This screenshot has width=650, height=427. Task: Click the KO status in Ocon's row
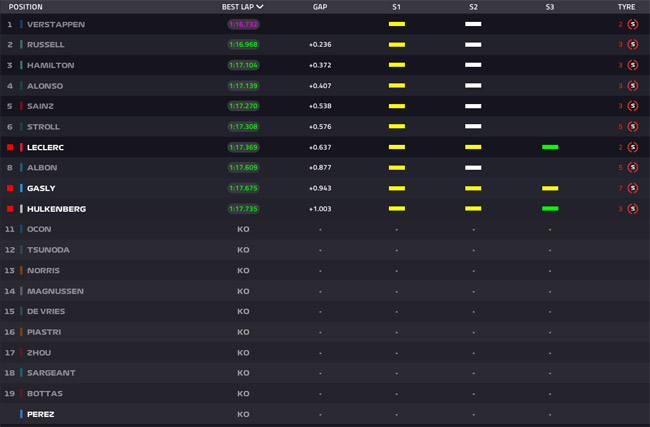point(243,229)
